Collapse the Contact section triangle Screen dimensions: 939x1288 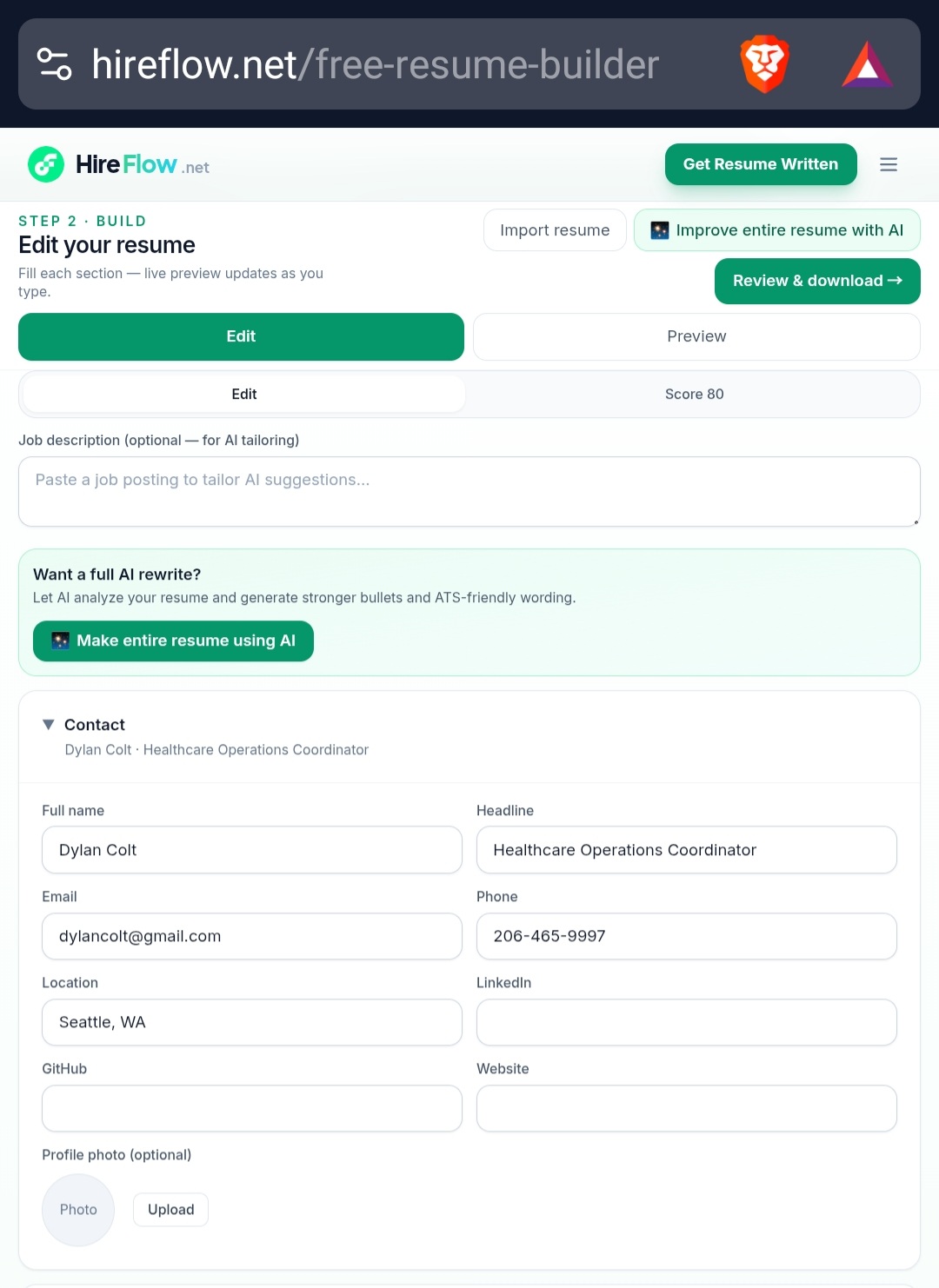coord(49,724)
